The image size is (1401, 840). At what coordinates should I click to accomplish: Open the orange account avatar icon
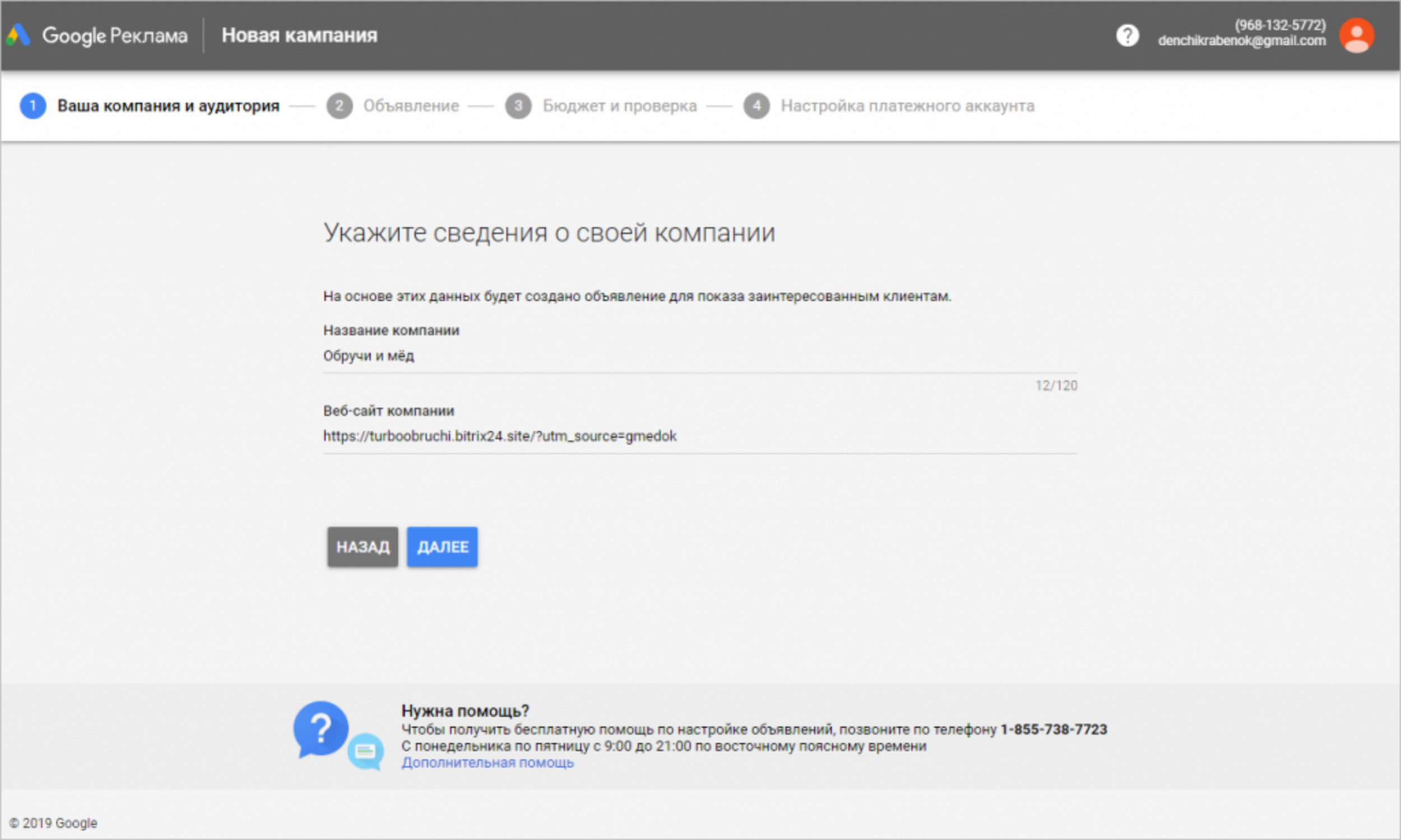pos(1356,35)
